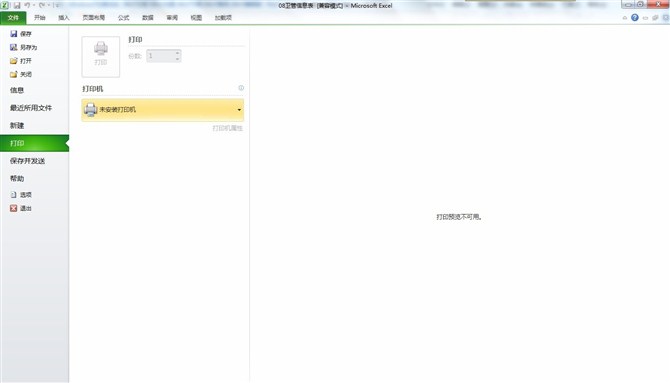The width and height of the screenshot is (670, 383).
Task: Click the quick access Save icon
Action: [x=17, y=6]
